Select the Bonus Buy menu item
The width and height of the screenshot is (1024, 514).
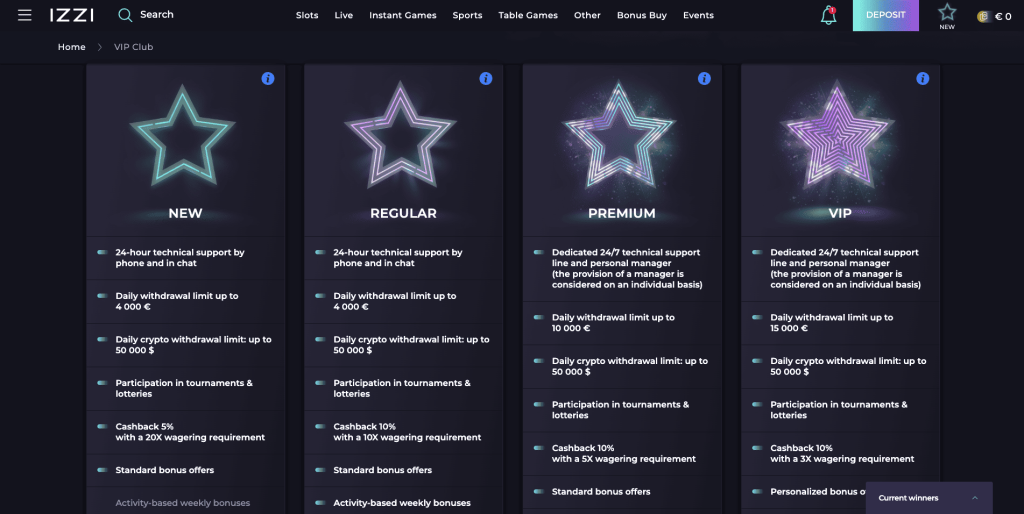tap(642, 15)
